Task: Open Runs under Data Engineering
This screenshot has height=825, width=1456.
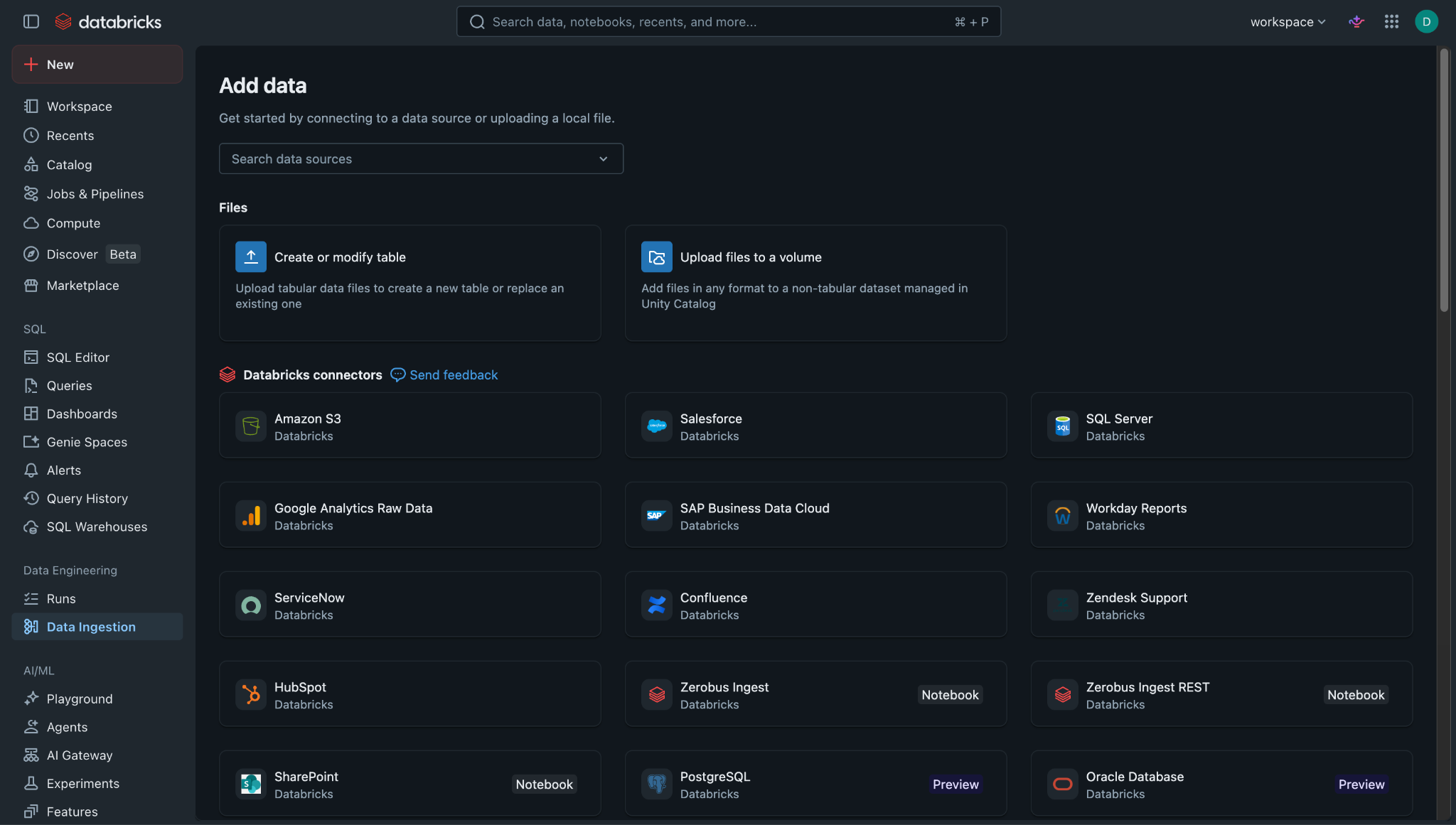Action: [x=97, y=599]
